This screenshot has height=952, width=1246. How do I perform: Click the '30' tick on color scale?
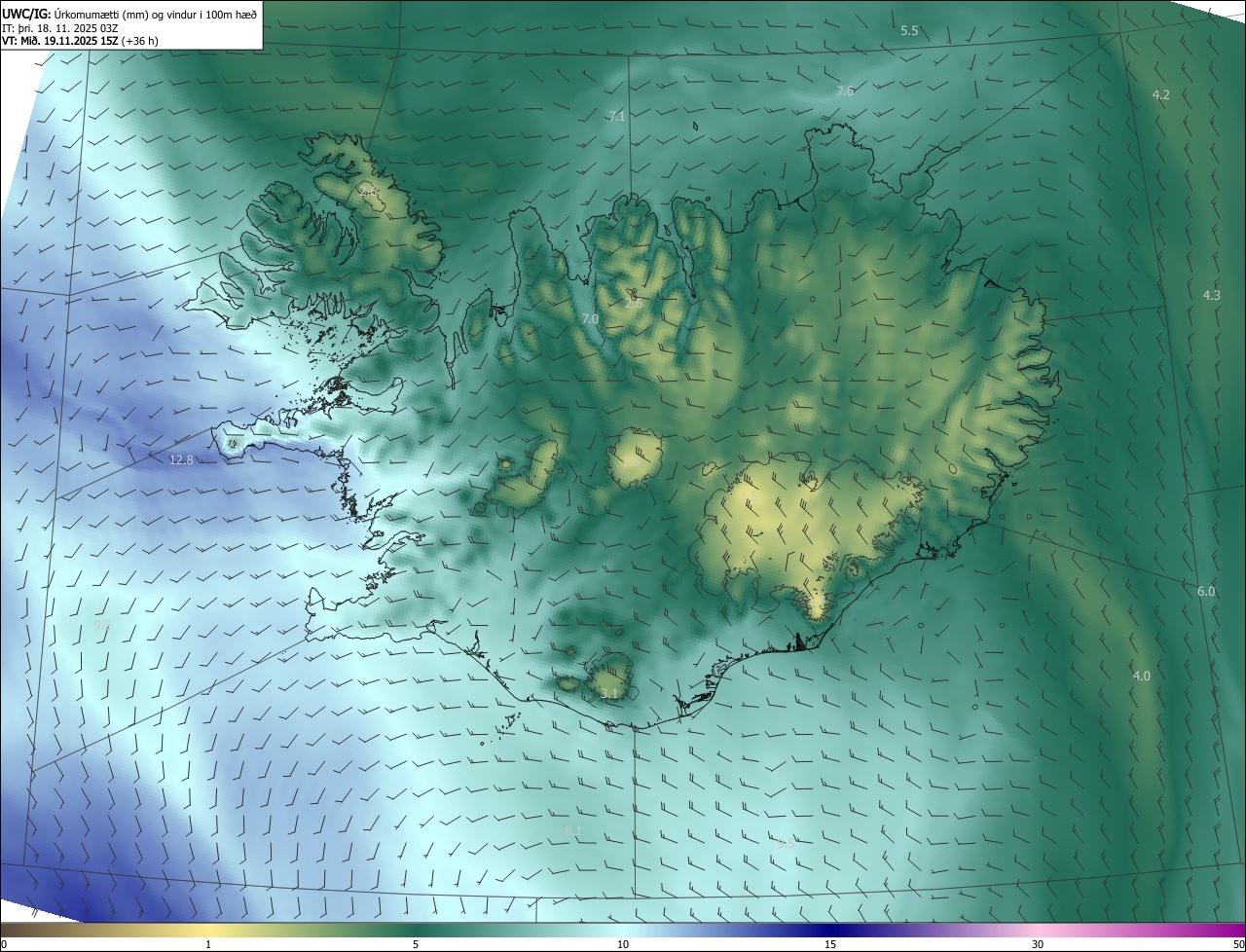[x=1038, y=944]
